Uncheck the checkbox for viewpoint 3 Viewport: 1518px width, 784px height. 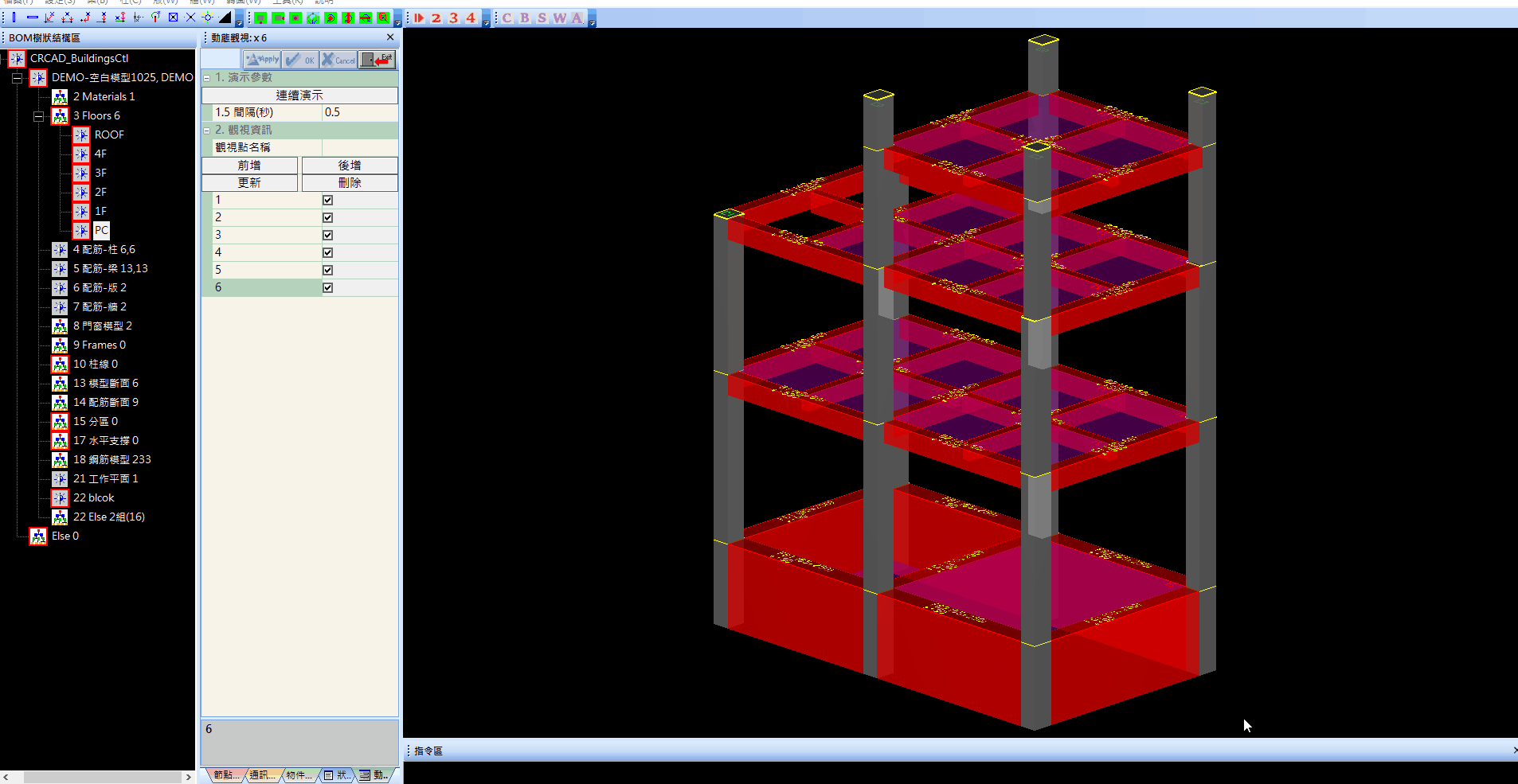point(327,235)
